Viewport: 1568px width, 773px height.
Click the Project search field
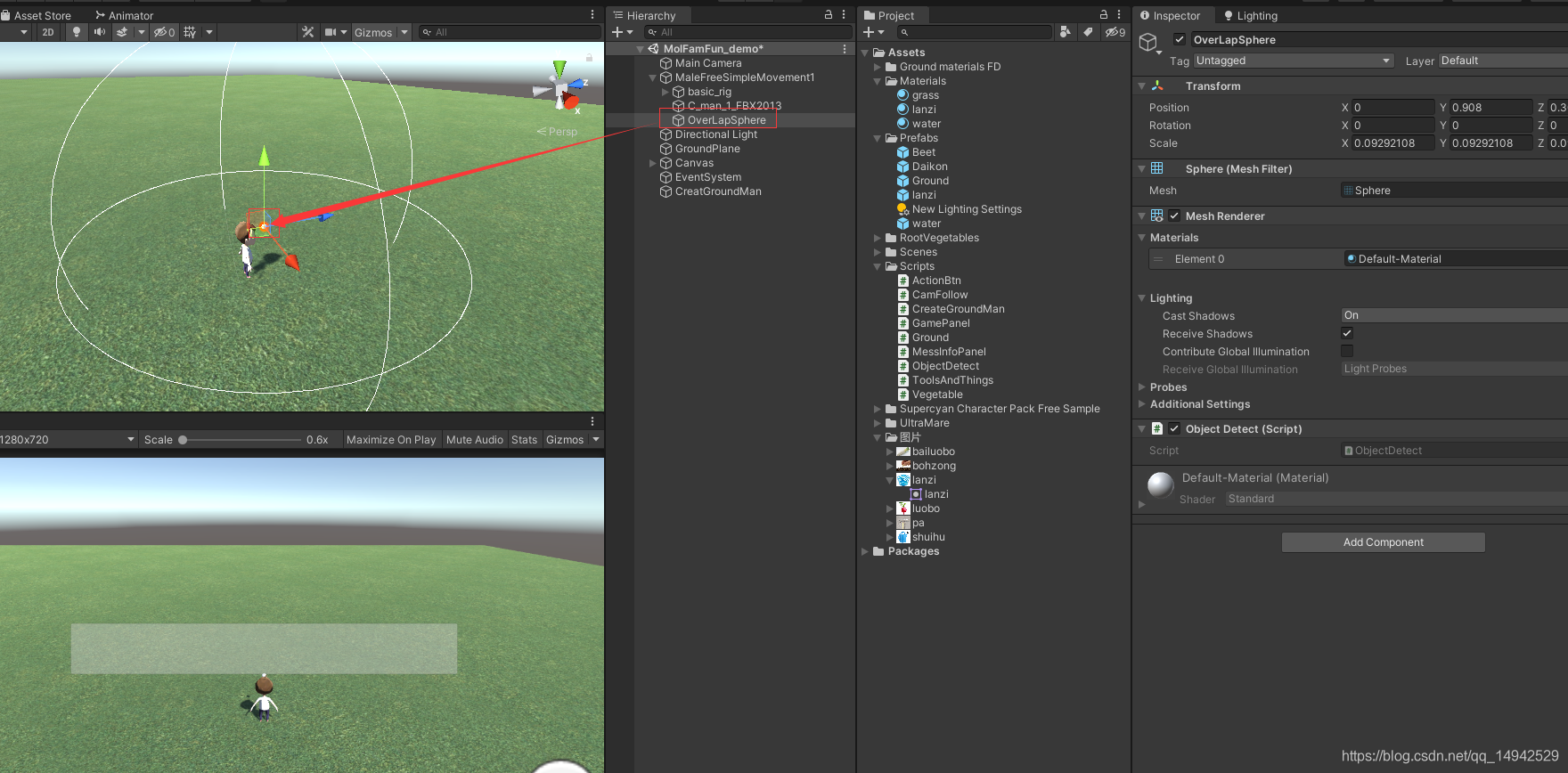(x=975, y=32)
